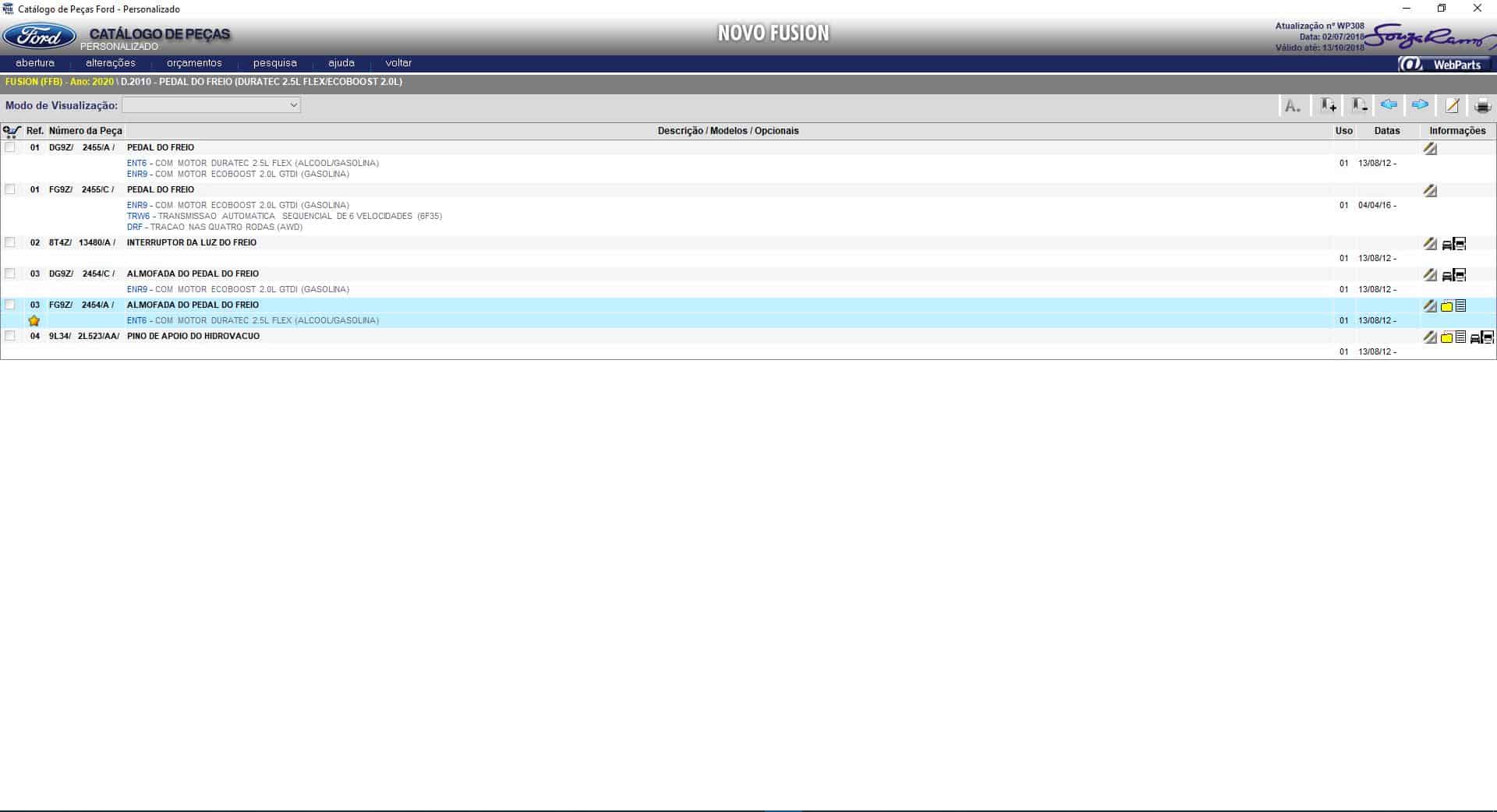The image size is (1497, 812).
Task: Open the abertura menu
Action: (x=35, y=63)
